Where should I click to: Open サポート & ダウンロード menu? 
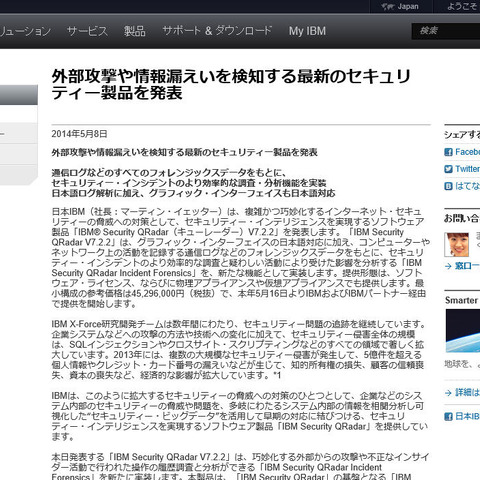coord(217,31)
